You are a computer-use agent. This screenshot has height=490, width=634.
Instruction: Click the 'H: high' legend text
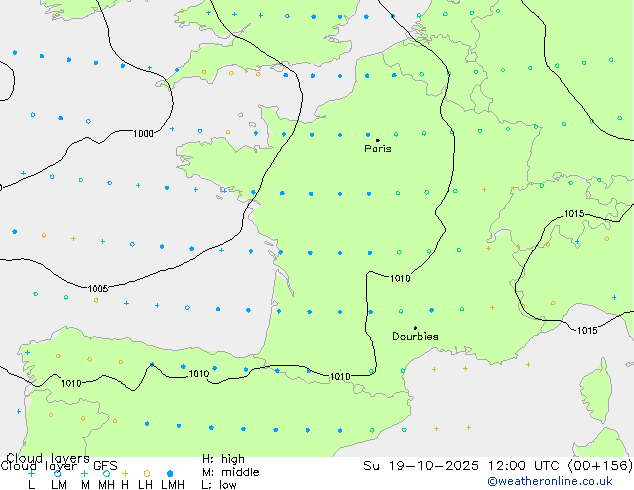[223, 459]
